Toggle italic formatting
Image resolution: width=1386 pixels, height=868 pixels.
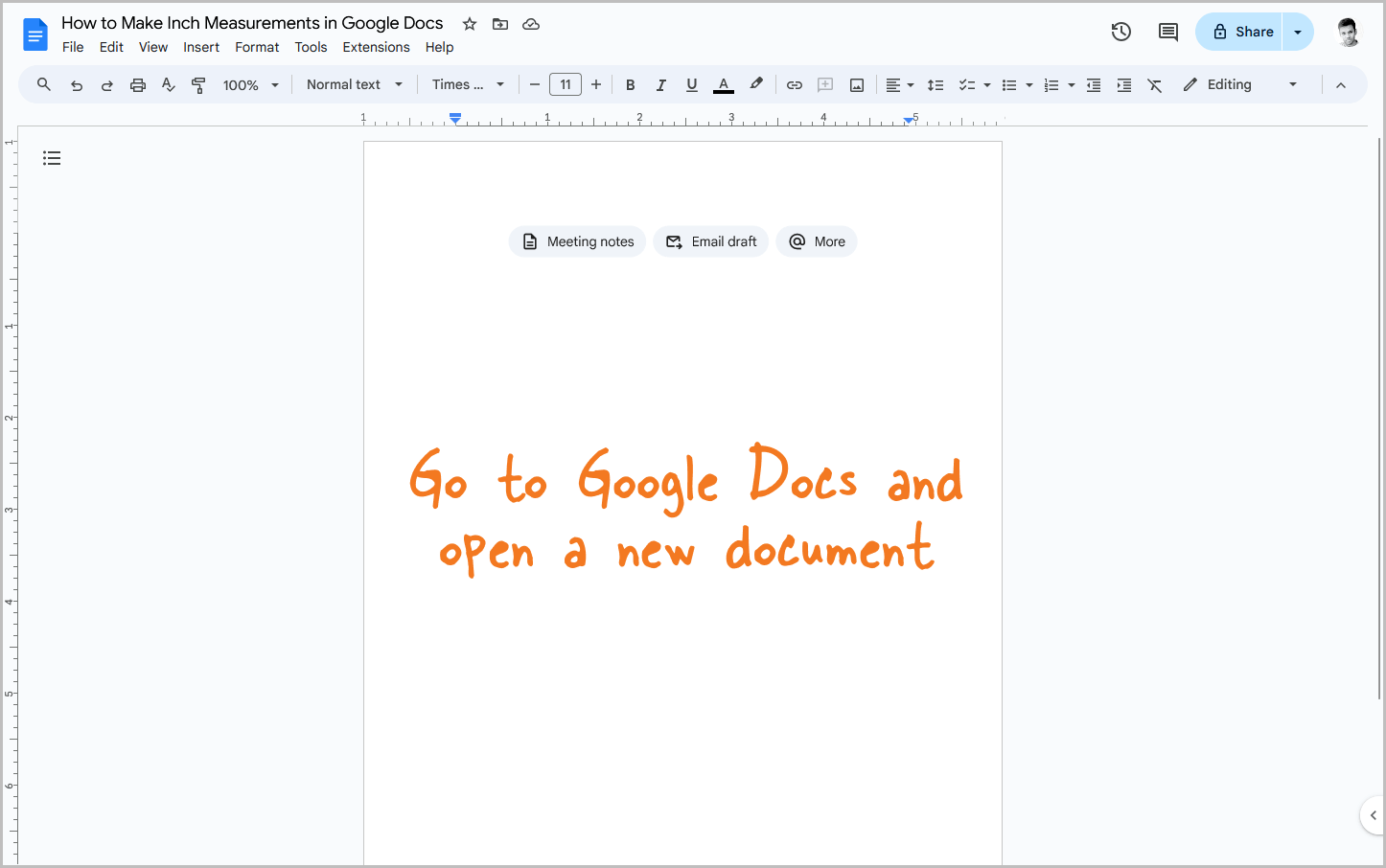pos(661,85)
